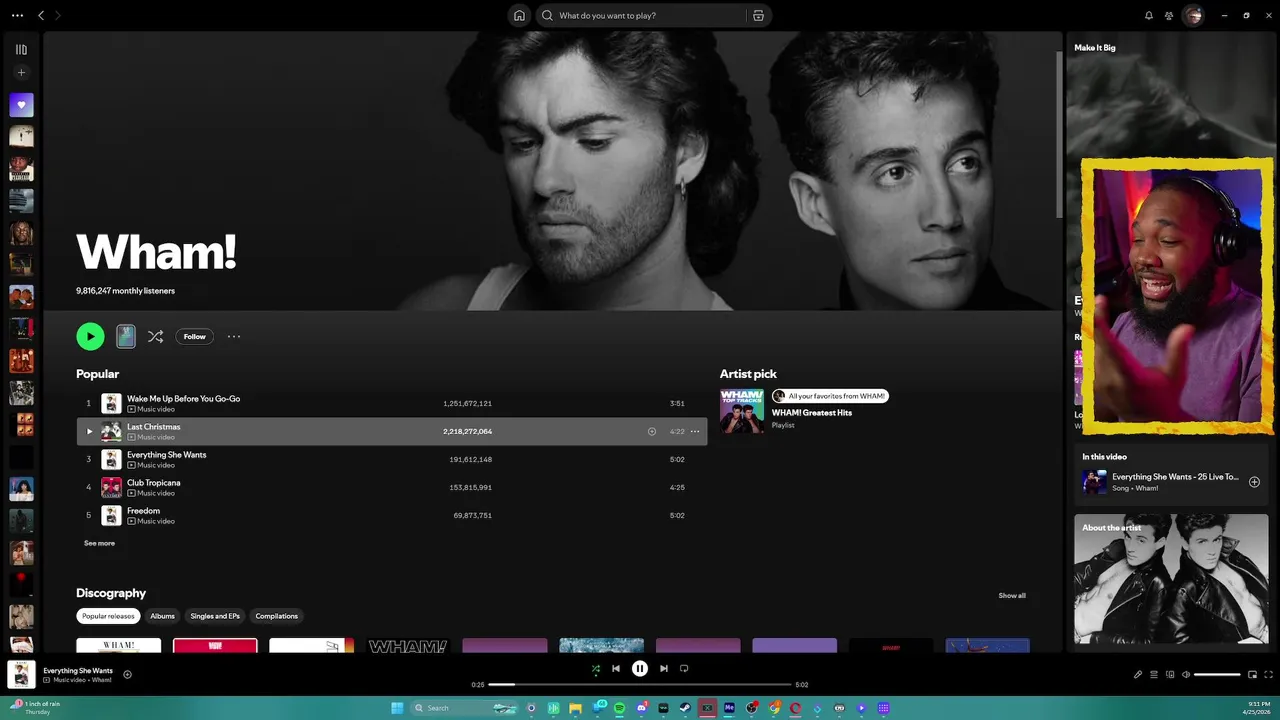Screen dimensions: 1280x720
Task: Open Spotify from the taskbar
Action: click(x=619, y=708)
